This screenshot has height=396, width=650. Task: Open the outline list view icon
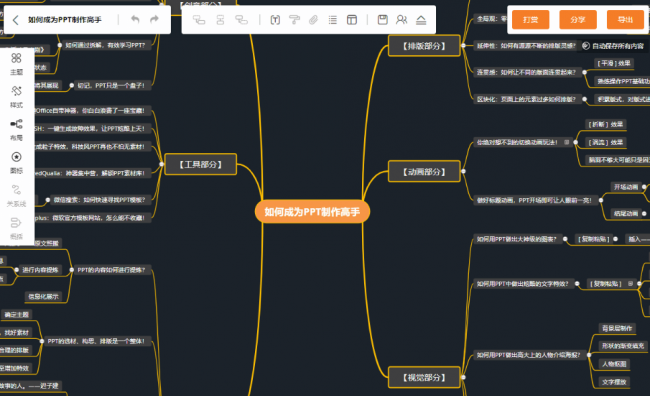click(x=332, y=20)
